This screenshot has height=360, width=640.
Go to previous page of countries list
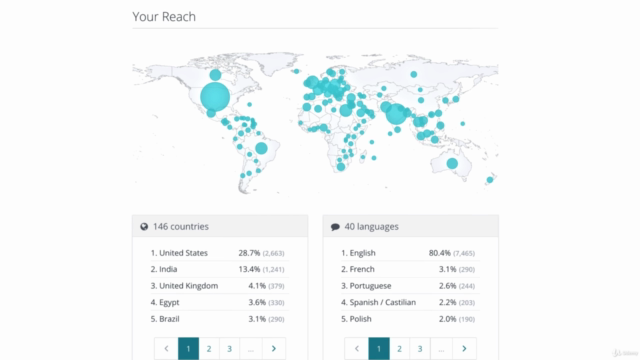pyautogui.click(x=166, y=349)
